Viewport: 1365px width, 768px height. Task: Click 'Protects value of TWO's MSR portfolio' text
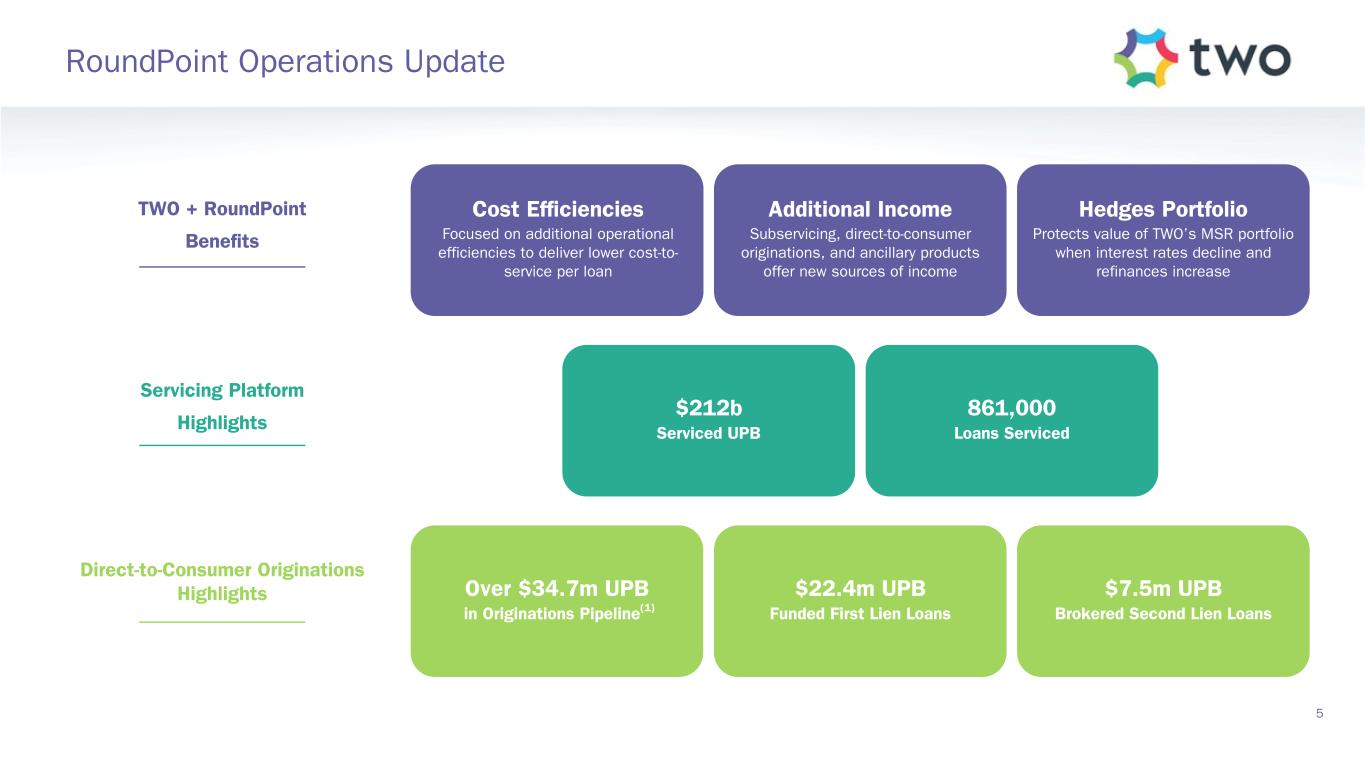click(x=1163, y=234)
